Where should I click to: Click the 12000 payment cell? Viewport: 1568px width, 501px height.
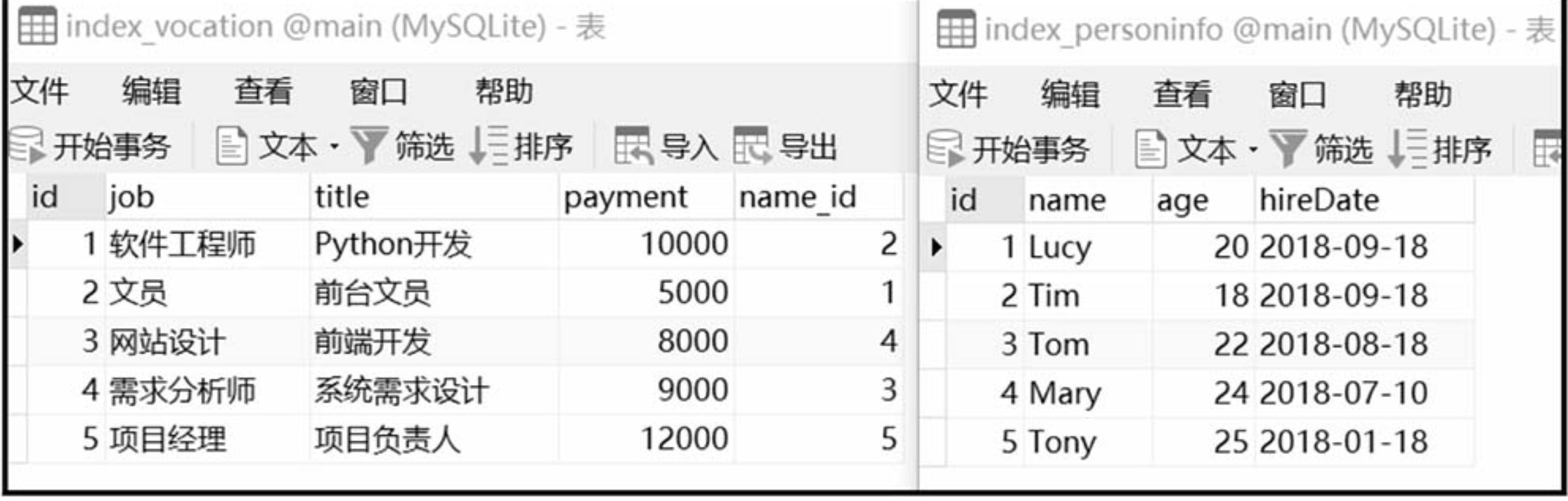coord(684,439)
